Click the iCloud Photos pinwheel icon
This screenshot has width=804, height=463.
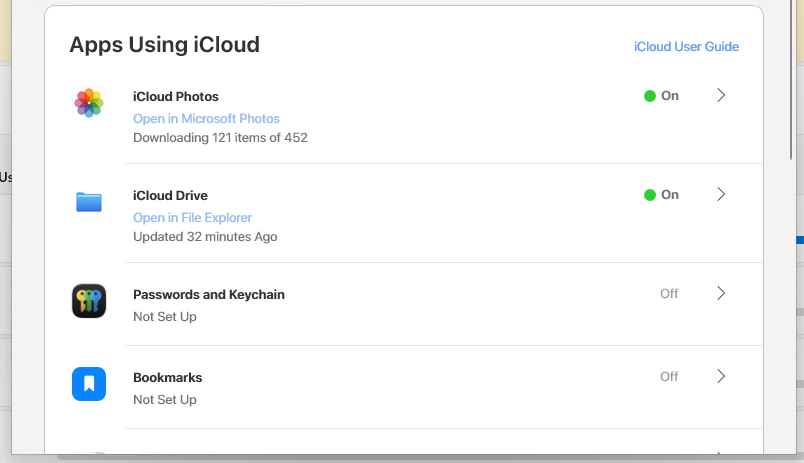[89, 103]
